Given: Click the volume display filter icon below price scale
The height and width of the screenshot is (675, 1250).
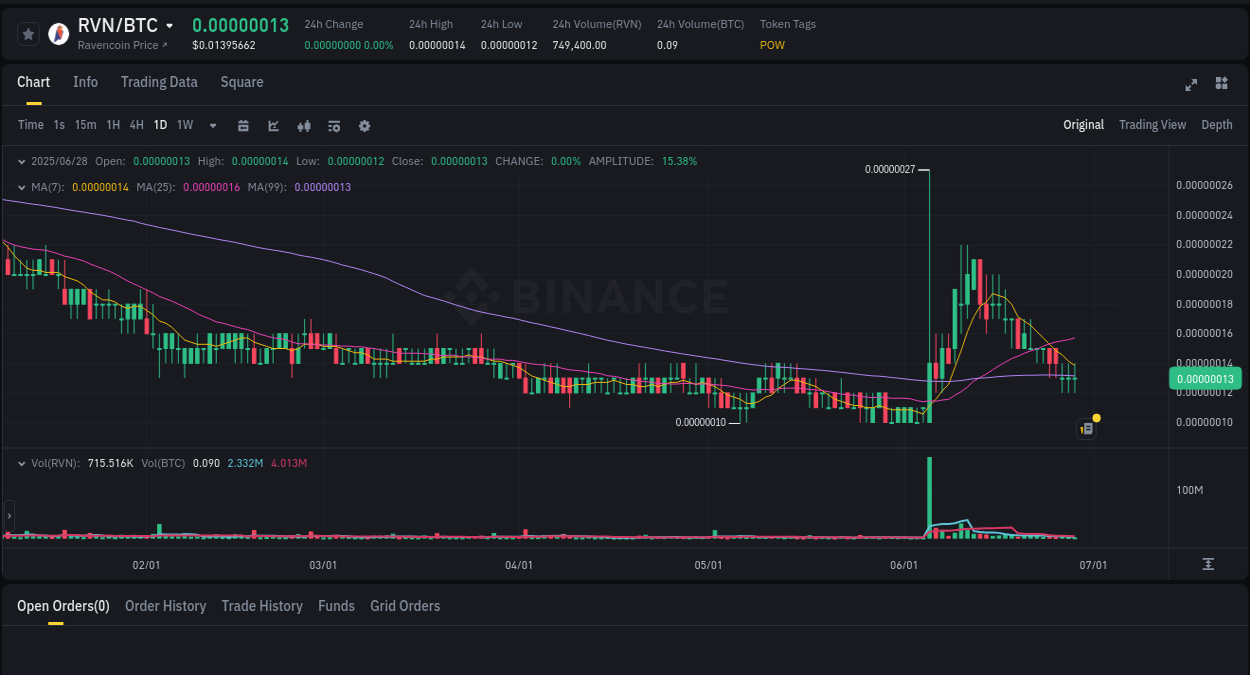Looking at the screenshot, I should point(1207,564).
